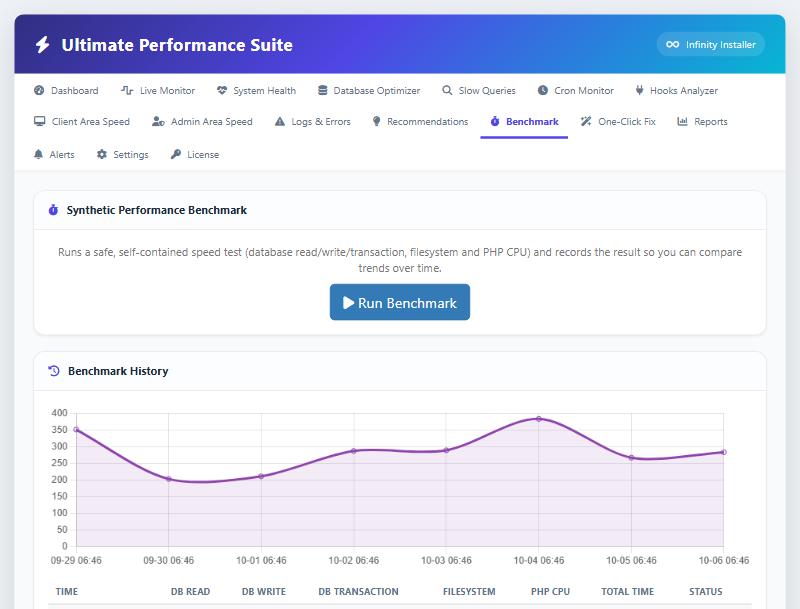
Task: Go to the Reports tab
Action: pos(703,121)
